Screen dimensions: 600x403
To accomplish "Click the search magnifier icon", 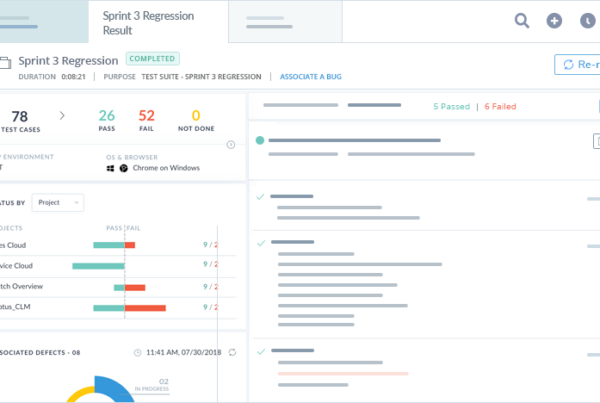I will pos(522,21).
